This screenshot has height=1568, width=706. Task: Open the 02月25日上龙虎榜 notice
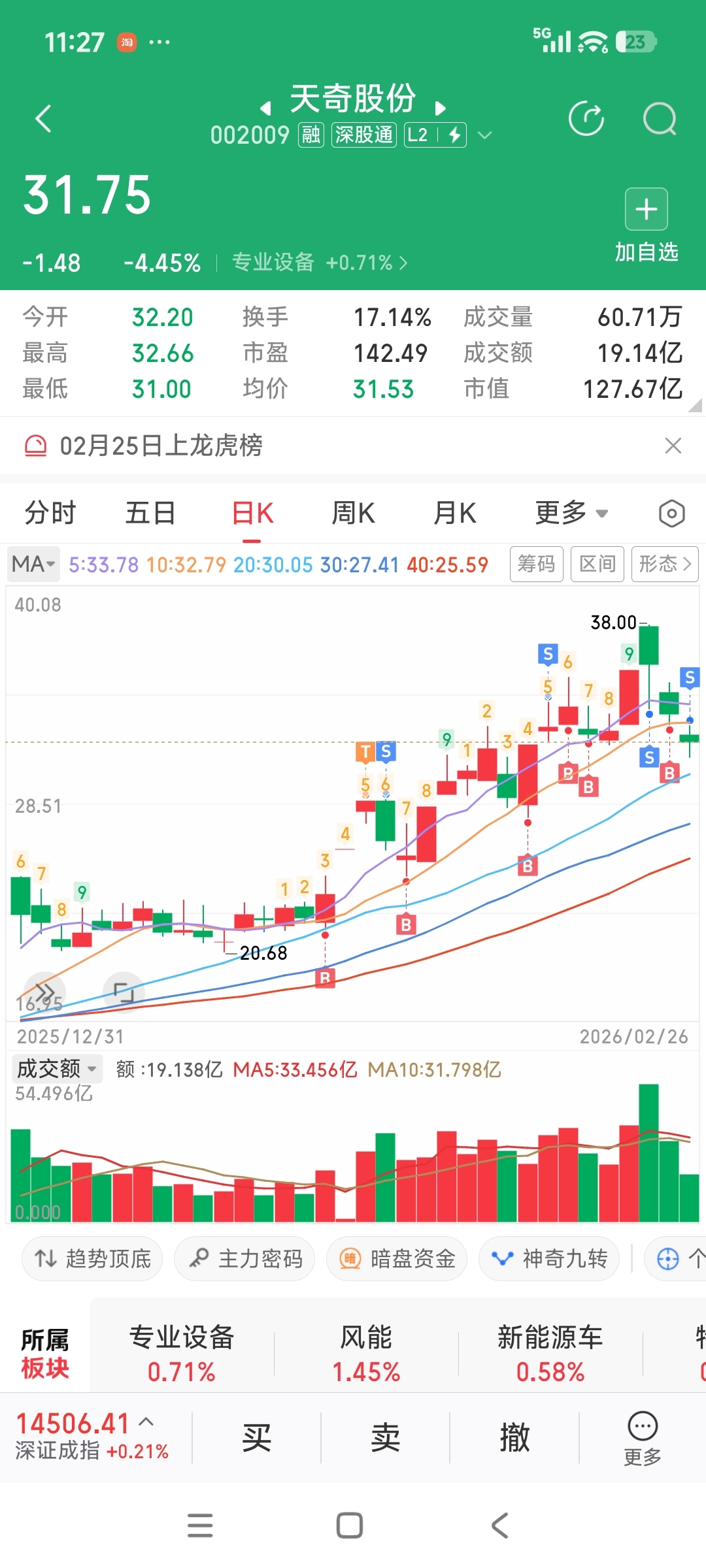click(x=161, y=446)
